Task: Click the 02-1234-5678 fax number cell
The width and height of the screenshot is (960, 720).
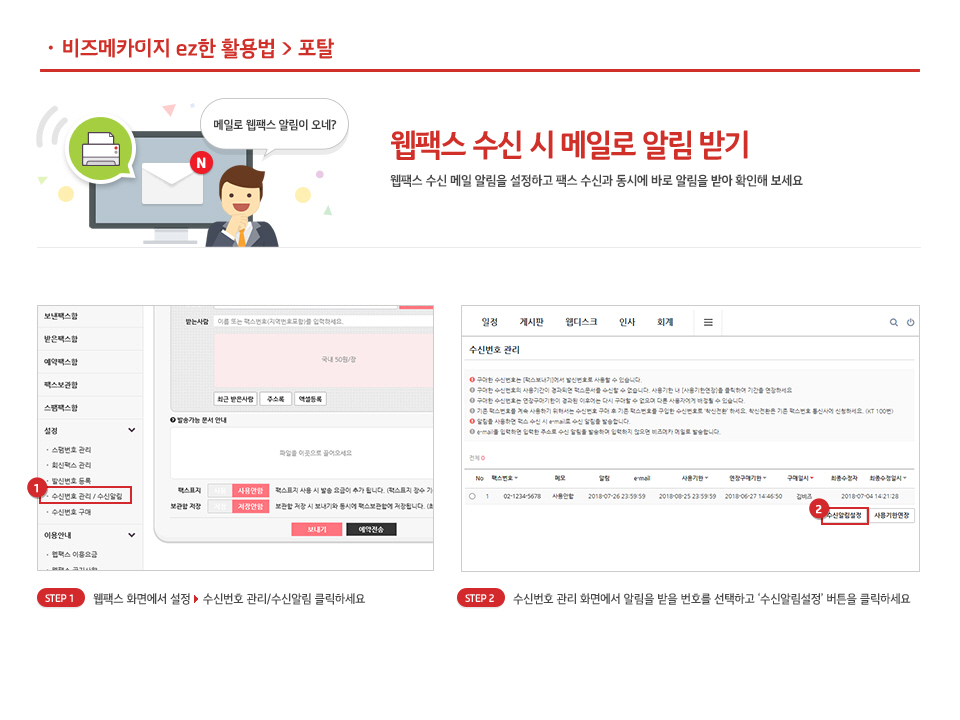Action: point(522,497)
